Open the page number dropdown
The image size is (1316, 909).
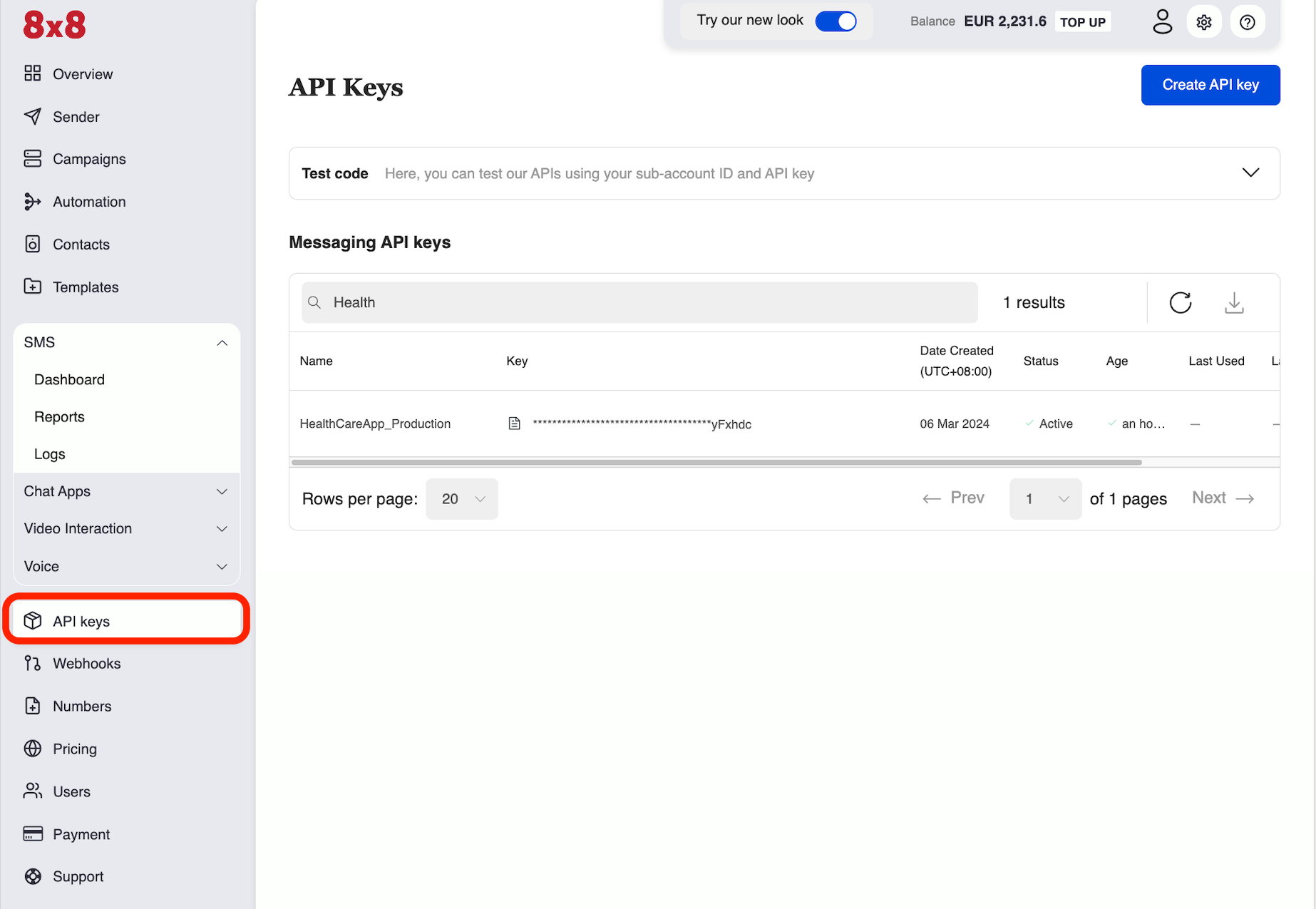point(1045,499)
